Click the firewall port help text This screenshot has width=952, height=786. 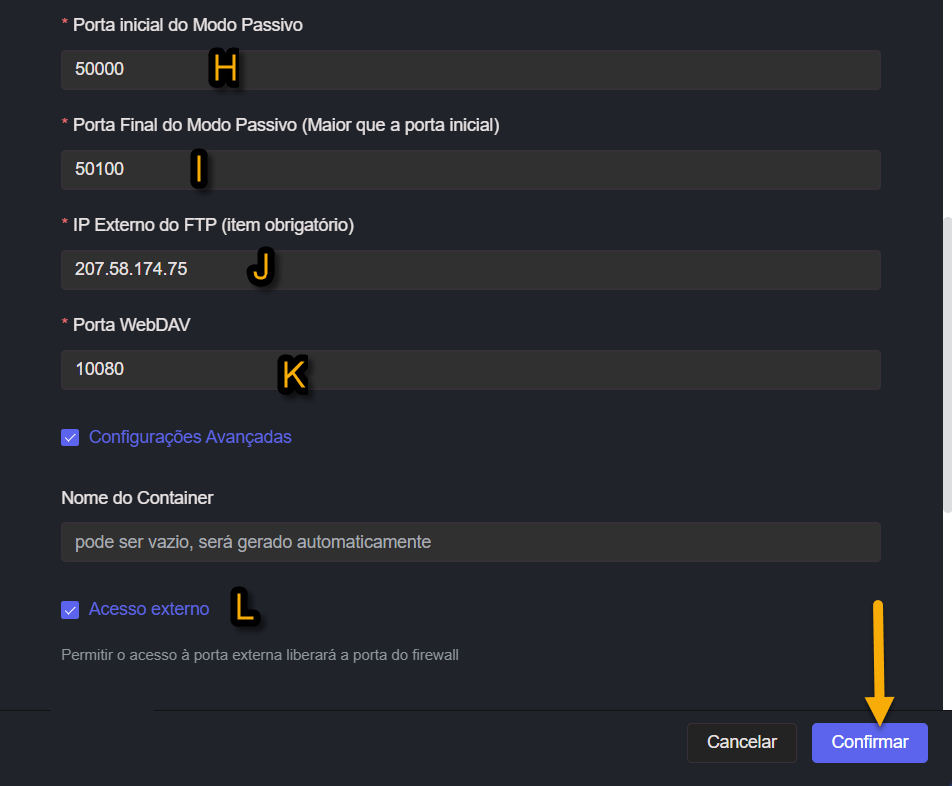tap(260, 656)
